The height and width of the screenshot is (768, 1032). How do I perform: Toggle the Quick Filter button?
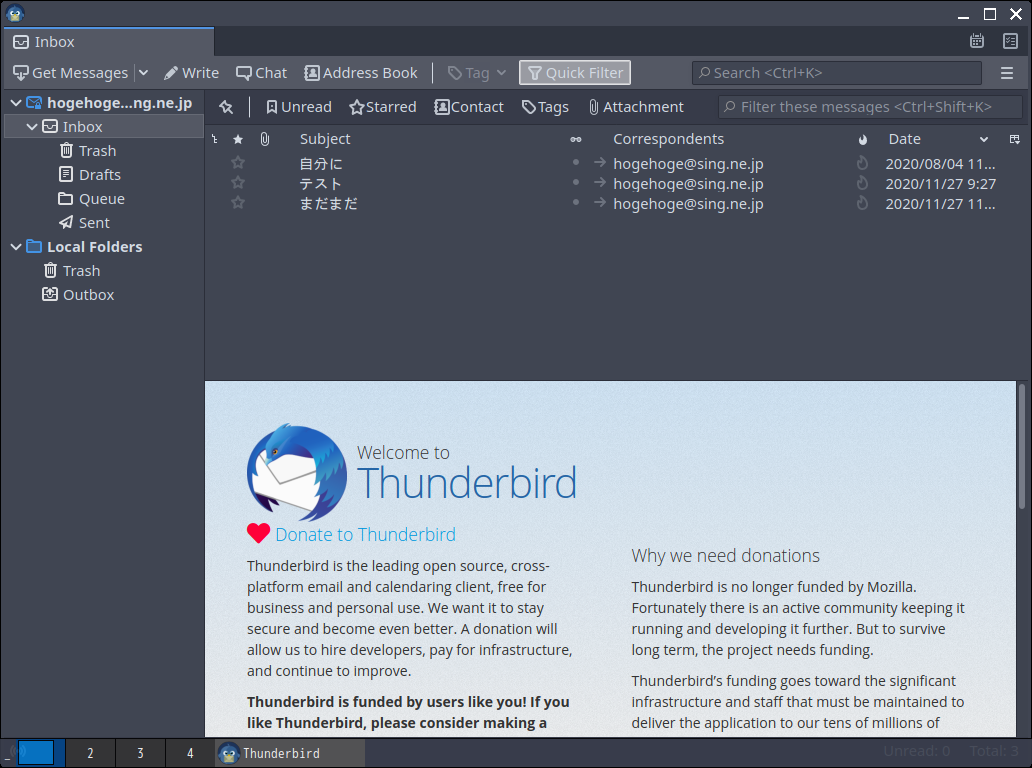tap(575, 73)
